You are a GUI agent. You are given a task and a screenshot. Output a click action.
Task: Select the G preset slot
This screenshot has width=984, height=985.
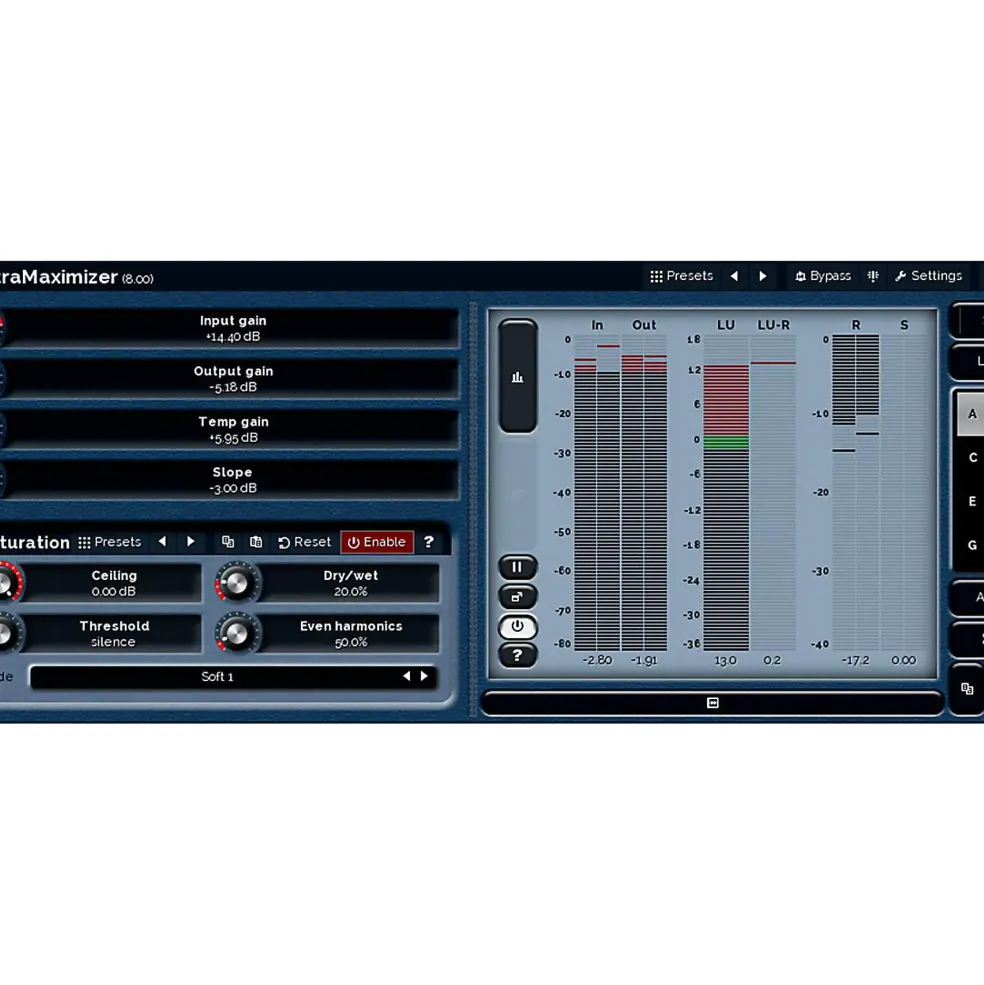coord(972,545)
